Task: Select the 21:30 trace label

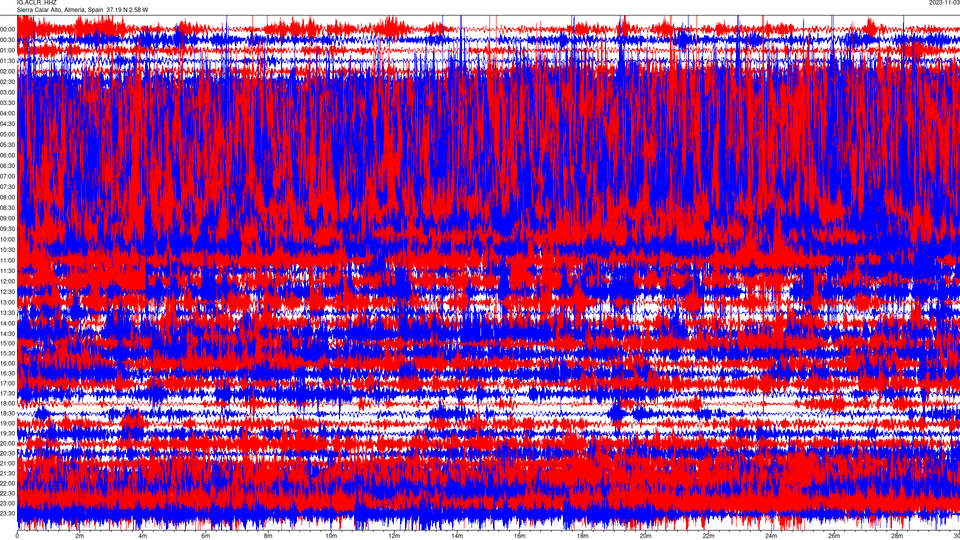Action: click(7, 473)
